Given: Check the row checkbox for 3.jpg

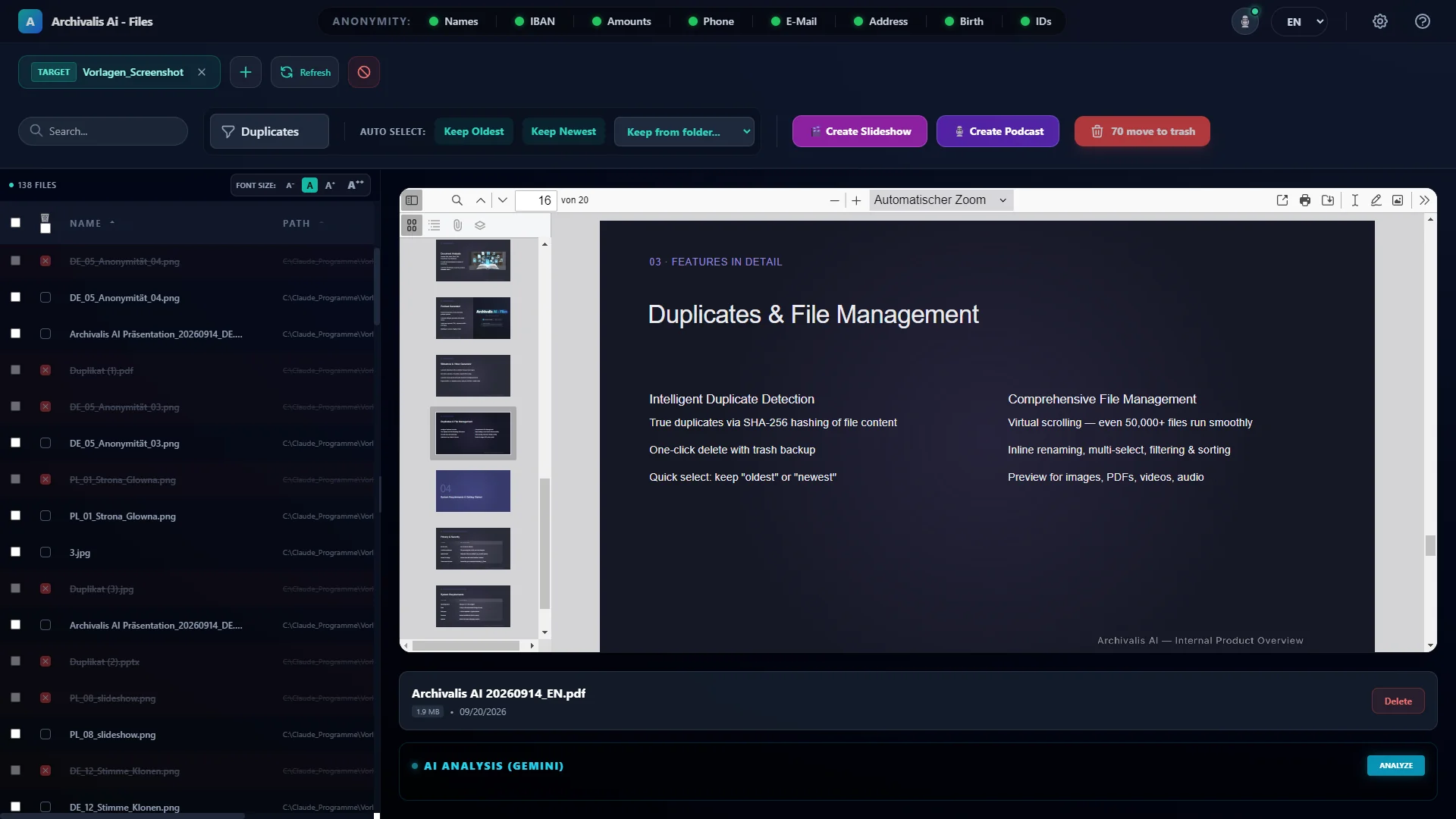Looking at the screenshot, I should point(15,552).
